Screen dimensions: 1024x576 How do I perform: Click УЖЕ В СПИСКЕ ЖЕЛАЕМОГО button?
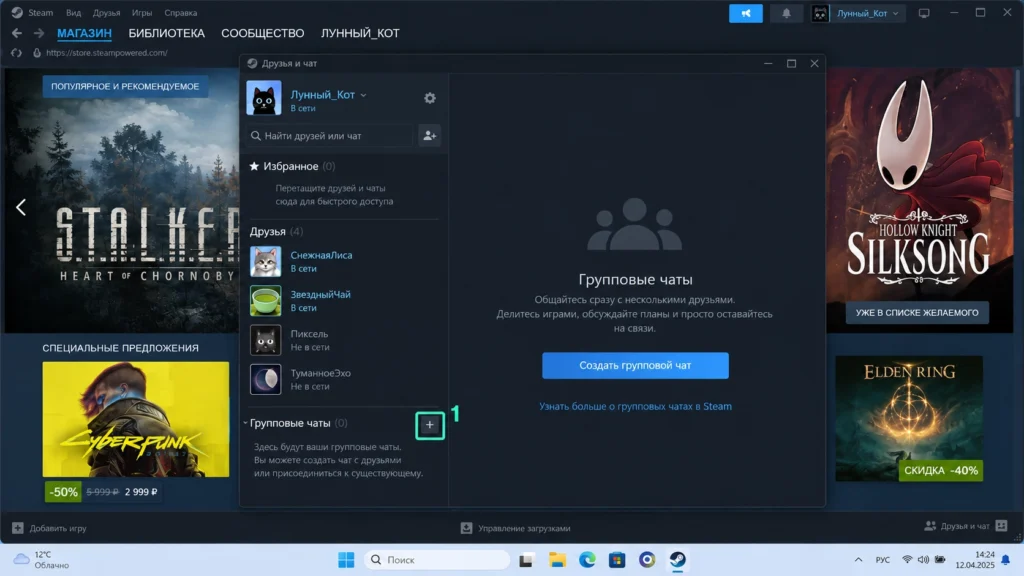coord(917,313)
